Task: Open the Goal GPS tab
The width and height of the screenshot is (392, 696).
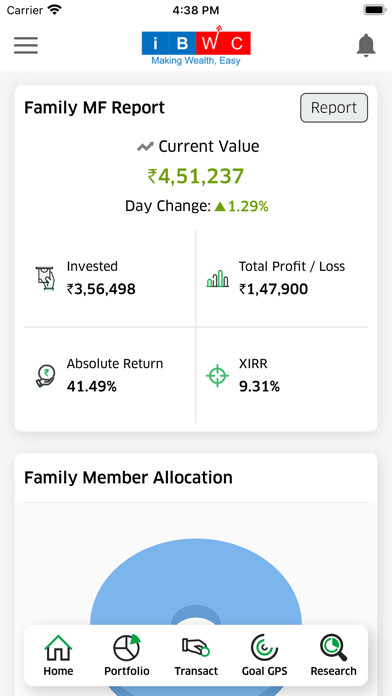Action: click(264, 655)
